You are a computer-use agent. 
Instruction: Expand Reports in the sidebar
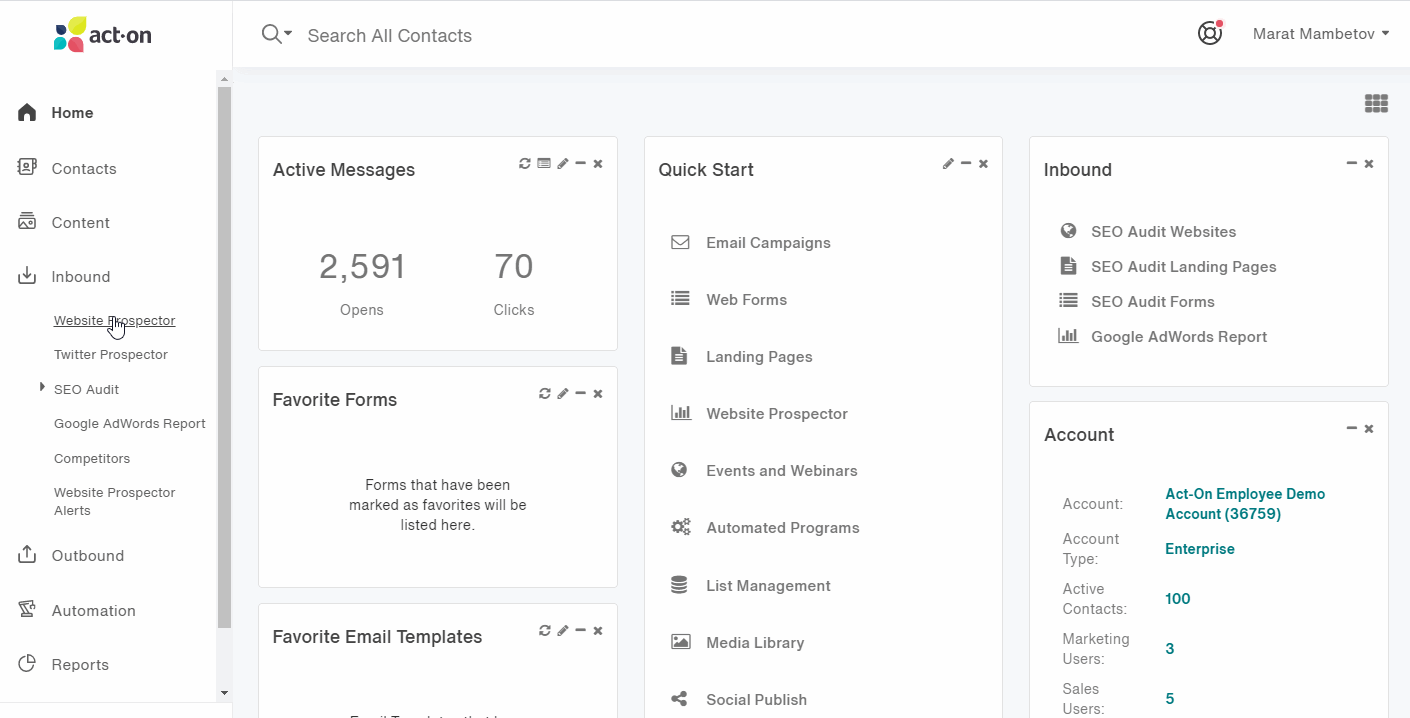point(63,665)
